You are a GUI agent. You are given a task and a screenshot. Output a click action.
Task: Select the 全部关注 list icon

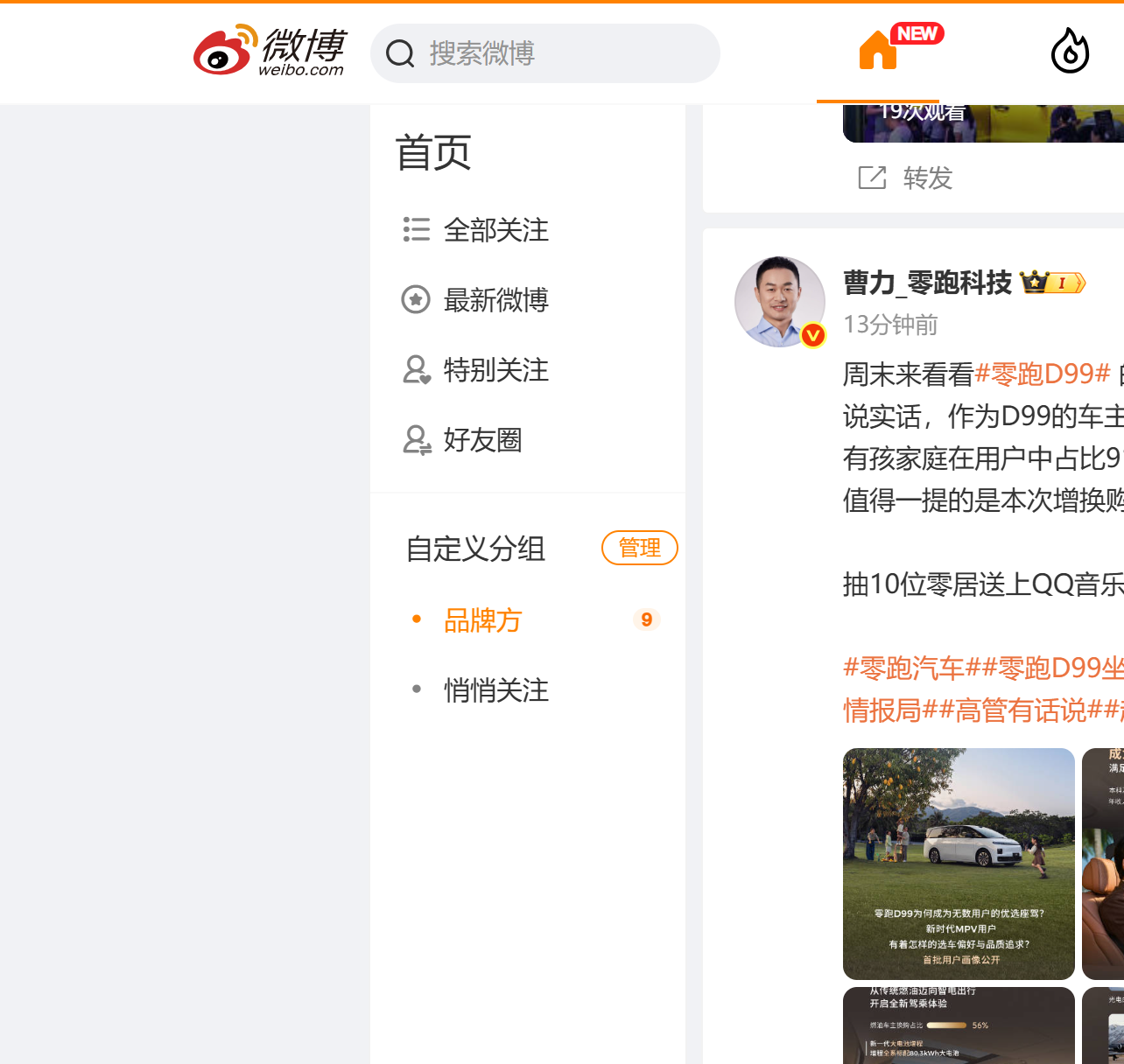[x=416, y=229]
